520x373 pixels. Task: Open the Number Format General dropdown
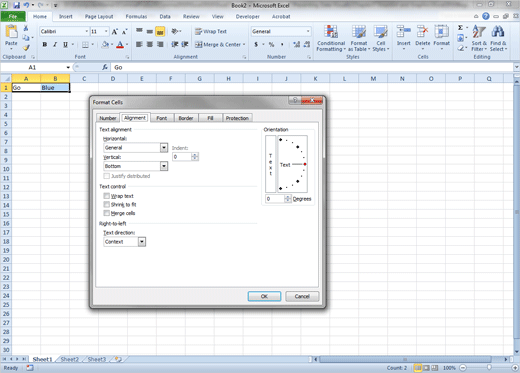[308, 31]
